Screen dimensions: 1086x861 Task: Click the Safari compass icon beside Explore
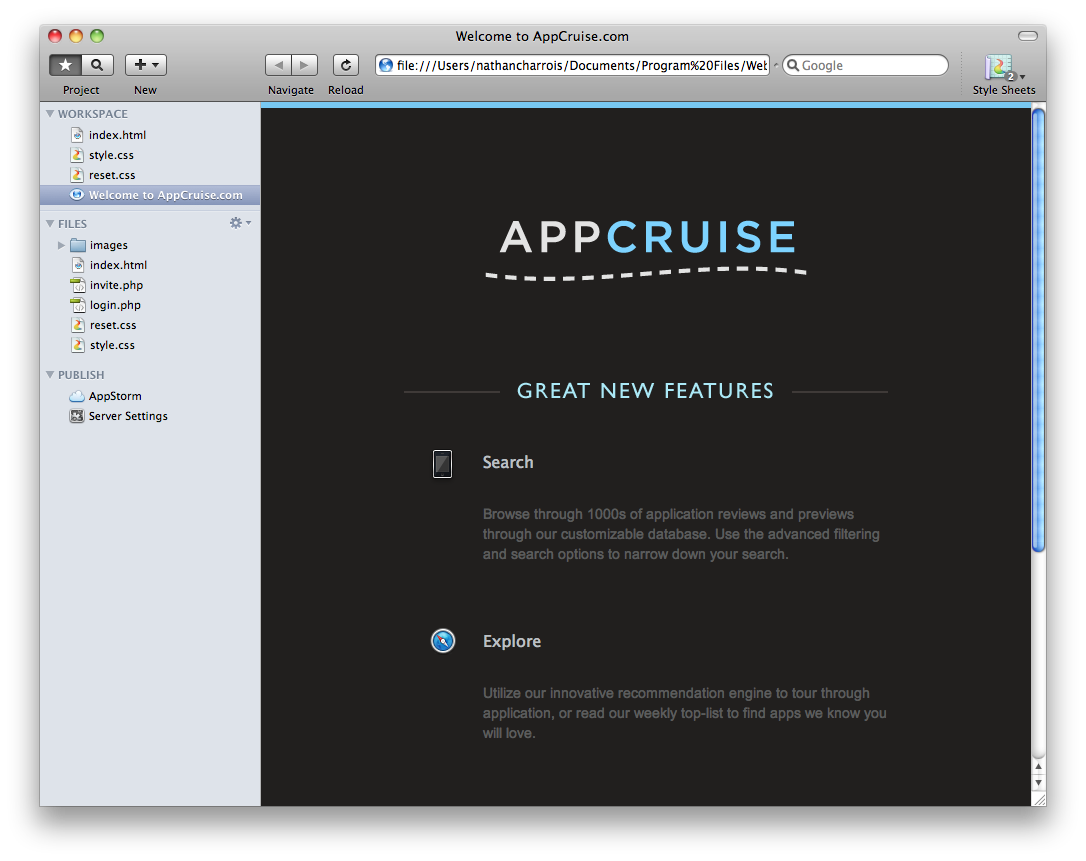point(443,641)
